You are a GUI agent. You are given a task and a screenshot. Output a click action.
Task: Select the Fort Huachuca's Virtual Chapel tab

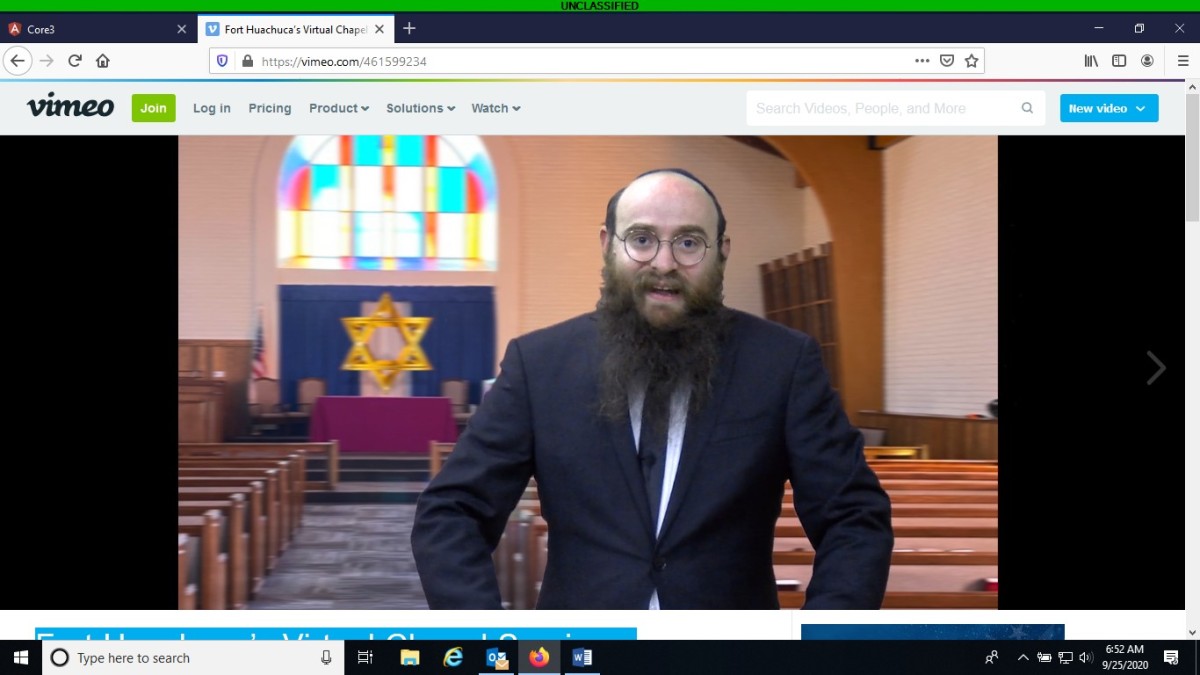pyautogui.click(x=290, y=28)
